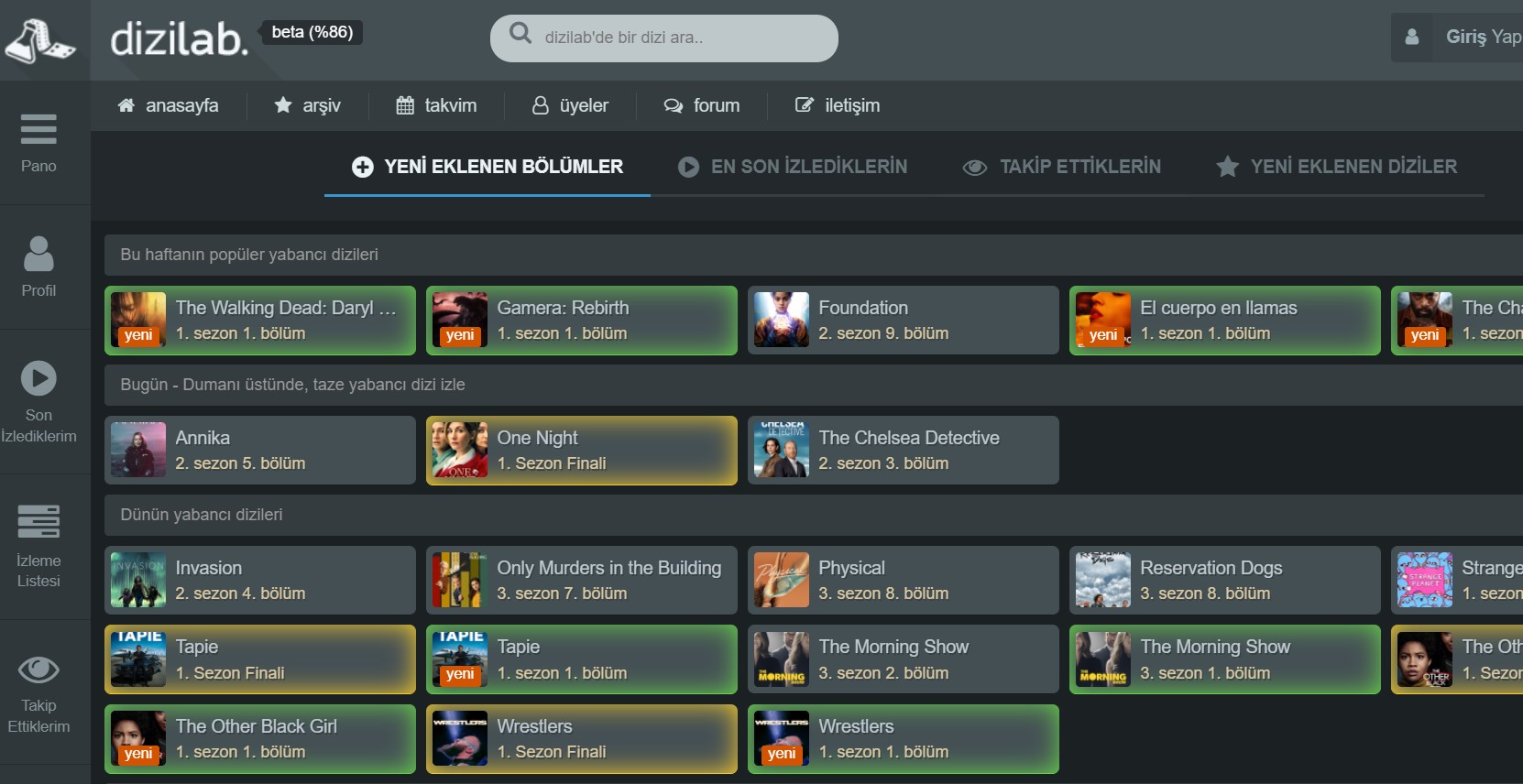Click the user icon beside Giriş Yap
This screenshot has height=784, width=1523.
coord(1412,37)
